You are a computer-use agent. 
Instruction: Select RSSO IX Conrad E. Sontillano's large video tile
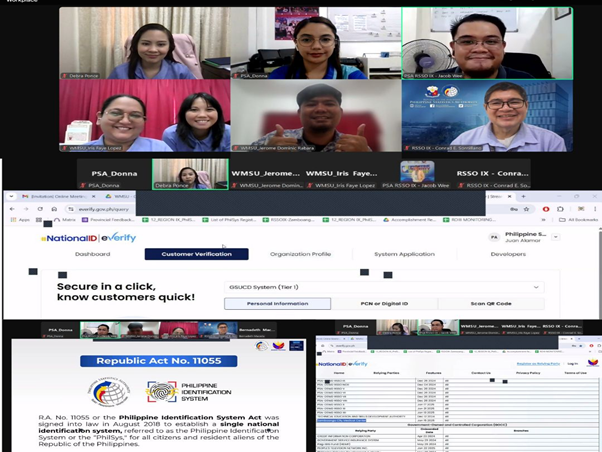487,116
